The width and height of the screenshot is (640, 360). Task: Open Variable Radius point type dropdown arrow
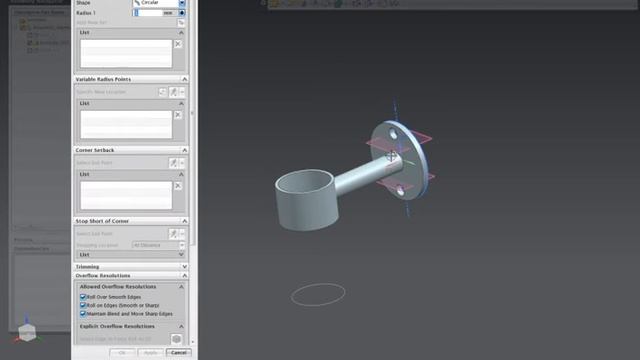pos(182,92)
